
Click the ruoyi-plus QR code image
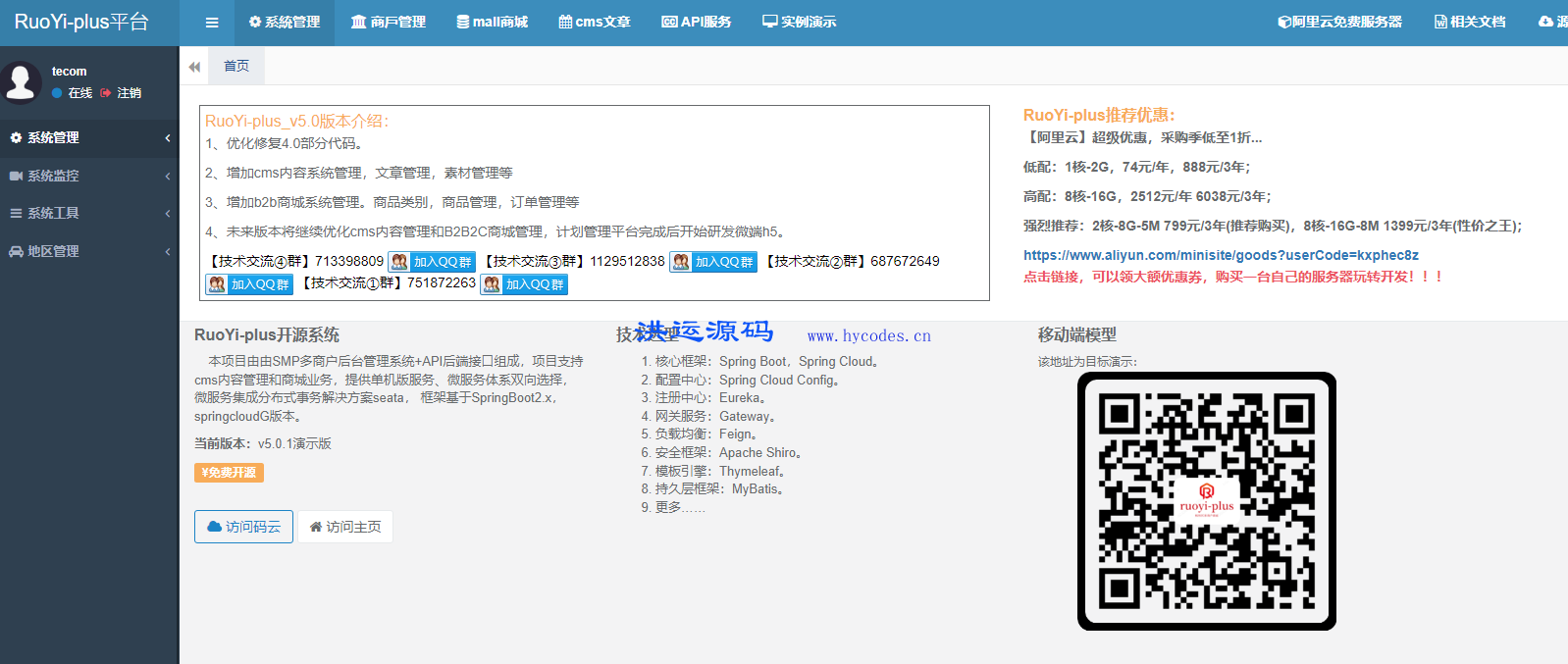[x=1207, y=501]
